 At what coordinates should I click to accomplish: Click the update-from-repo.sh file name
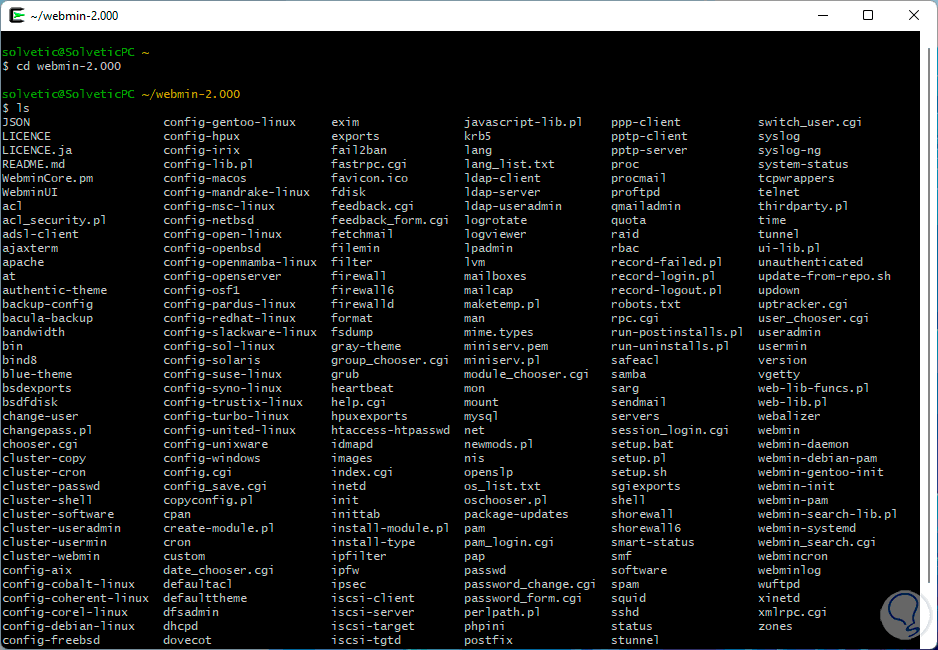[824, 276]
